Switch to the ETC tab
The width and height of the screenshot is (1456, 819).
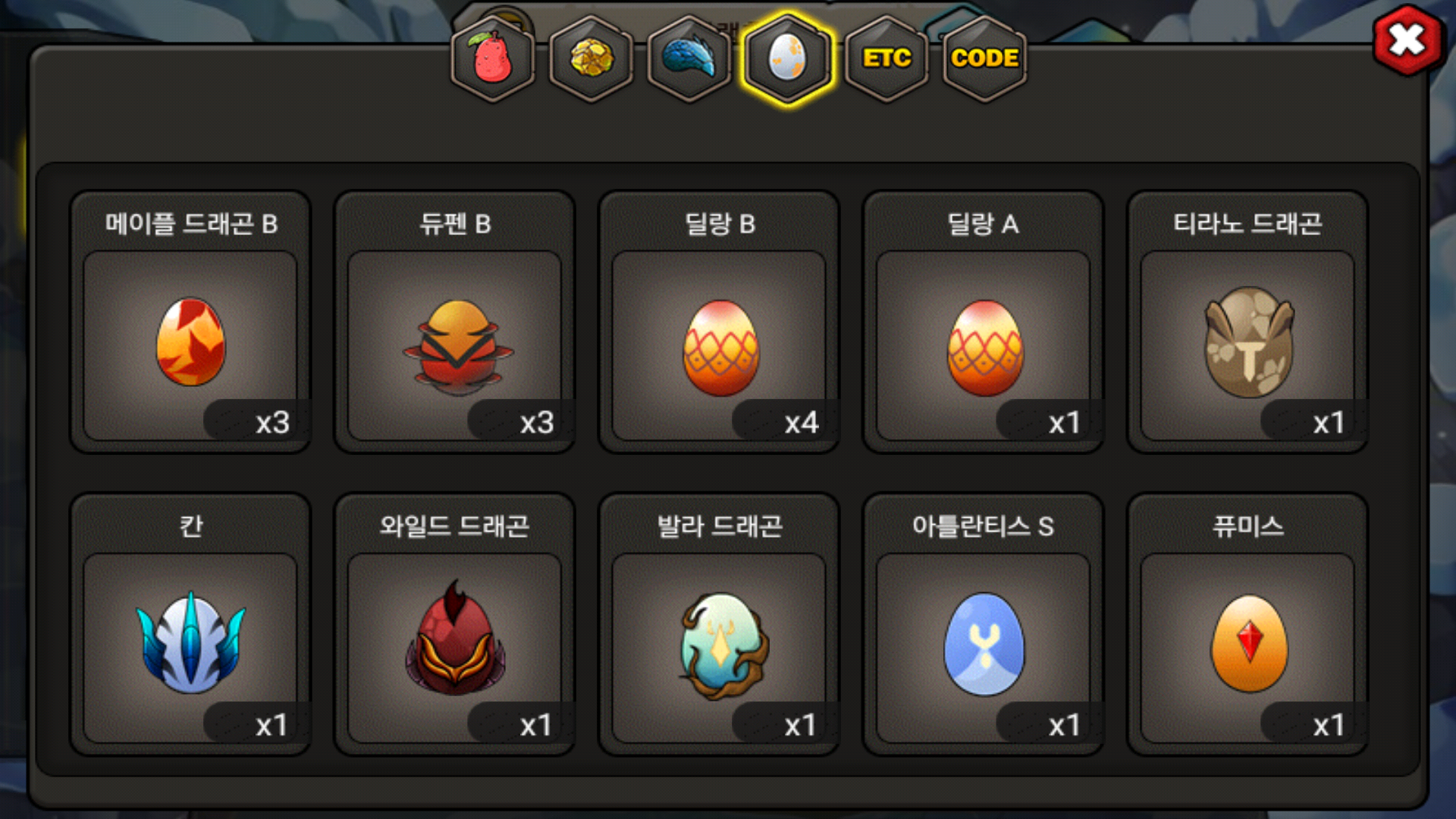pyautogui.click(x=886, y=58)
